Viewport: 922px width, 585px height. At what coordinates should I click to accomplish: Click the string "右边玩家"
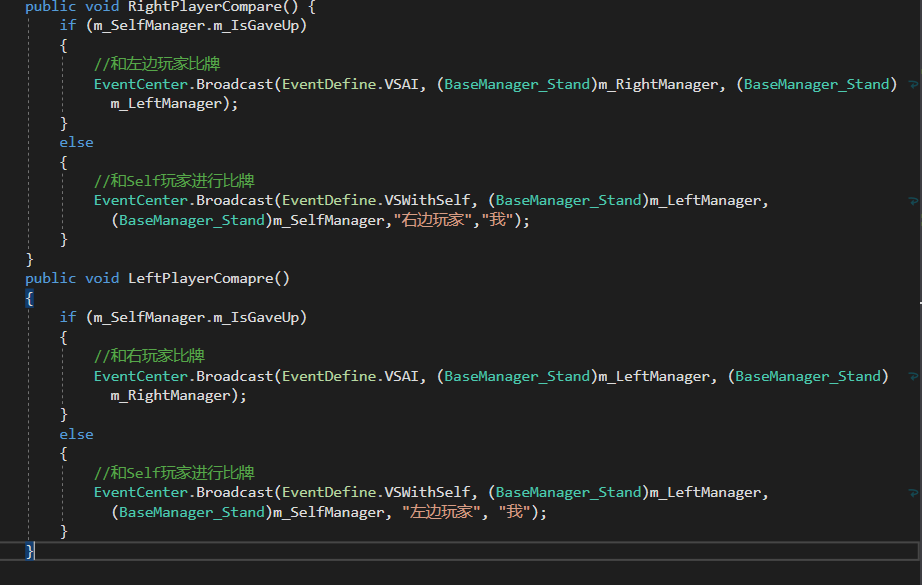click(433, 220)
